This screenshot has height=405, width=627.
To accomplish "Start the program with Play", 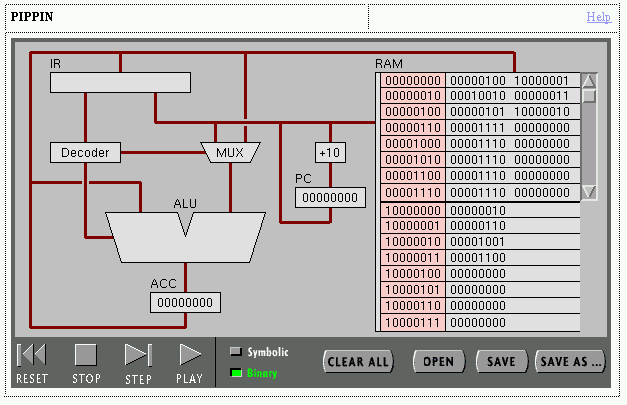I will point(190,355).
